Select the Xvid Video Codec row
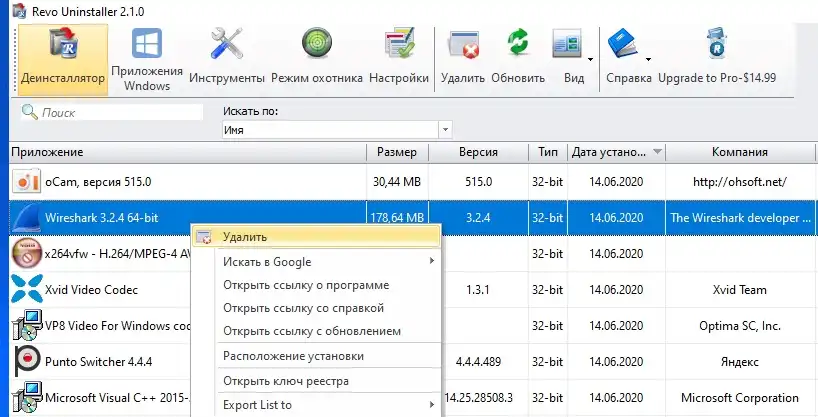This screenshot has width=818, height=417. (x=413, y=290)
